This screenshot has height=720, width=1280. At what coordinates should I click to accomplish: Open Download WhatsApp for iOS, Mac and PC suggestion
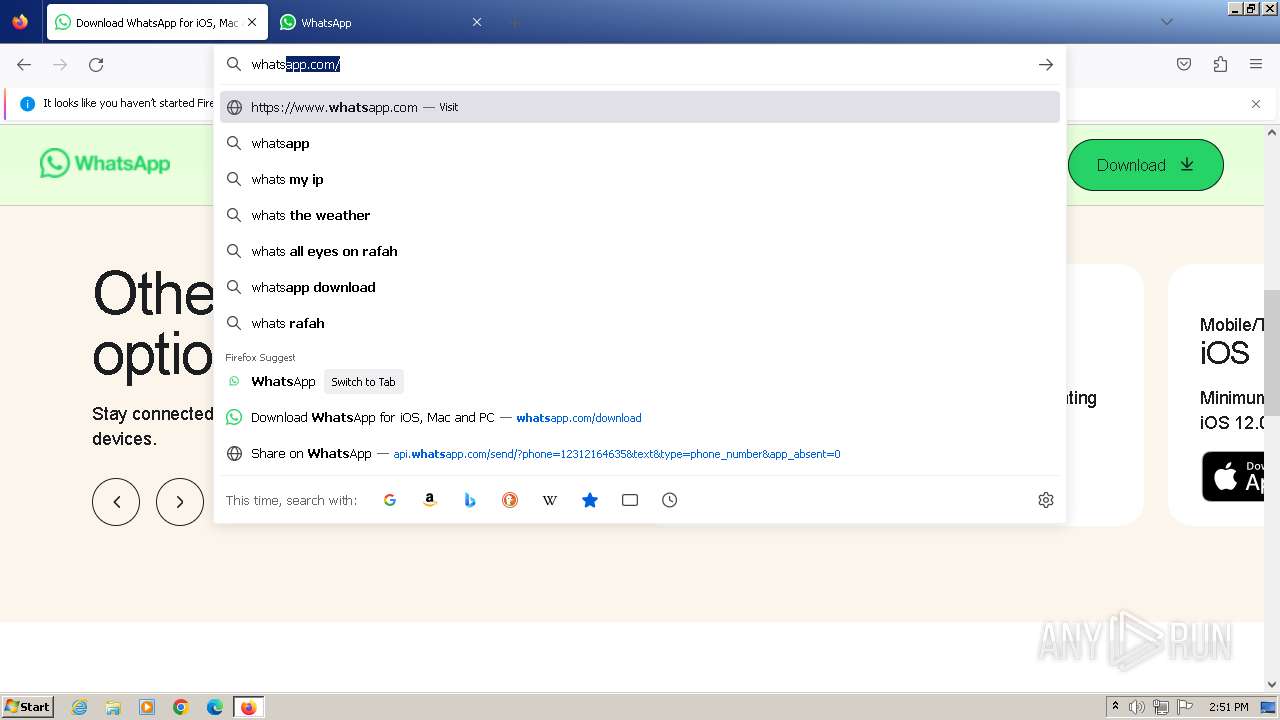(x=640, y=418)
